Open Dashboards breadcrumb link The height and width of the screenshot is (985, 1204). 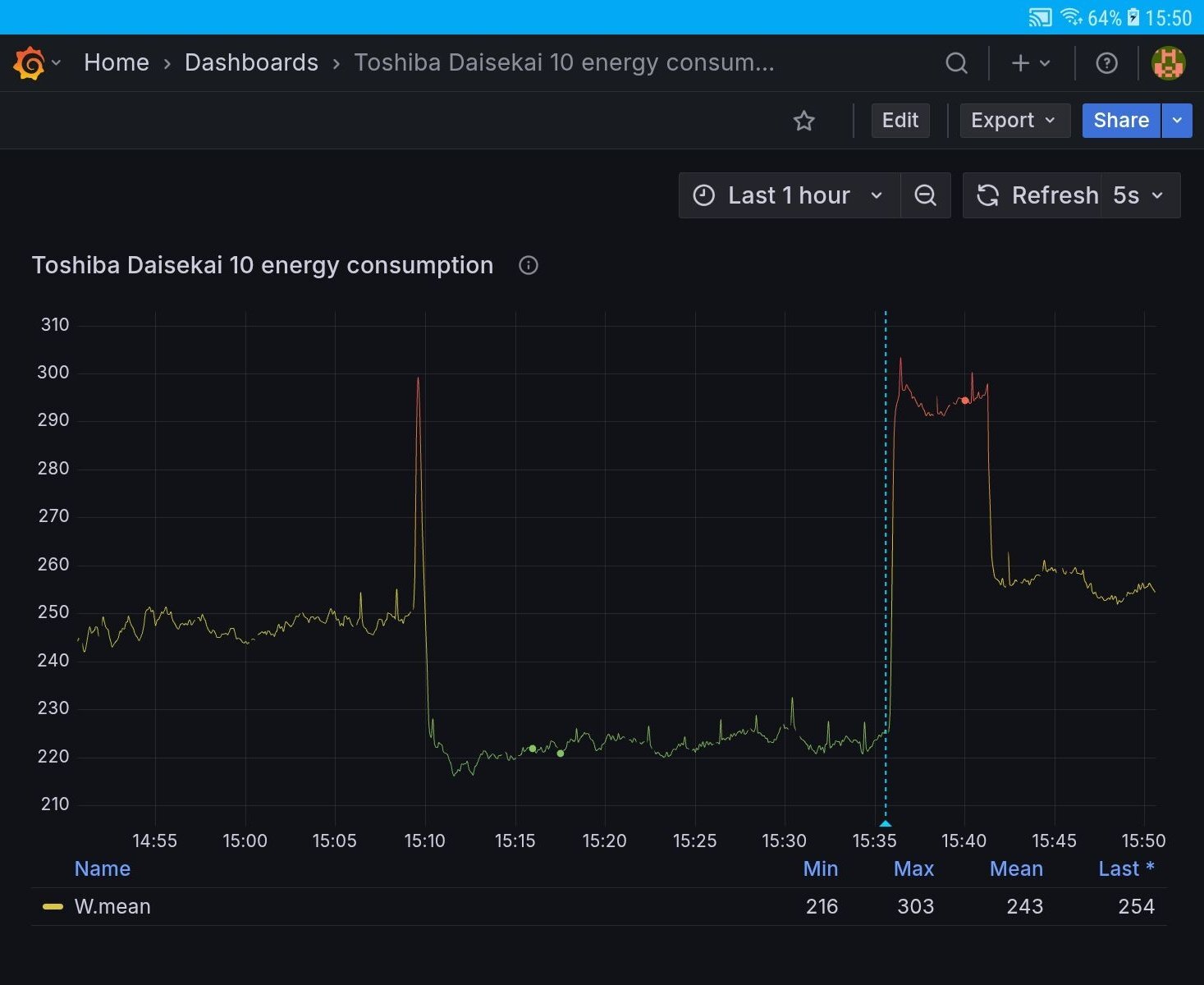tap(251, 62)
